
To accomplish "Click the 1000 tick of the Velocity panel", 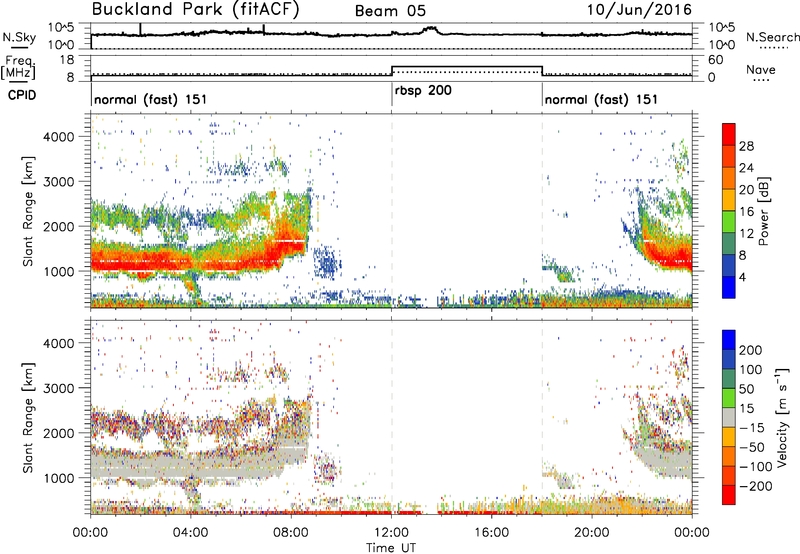I will point(59,478).
